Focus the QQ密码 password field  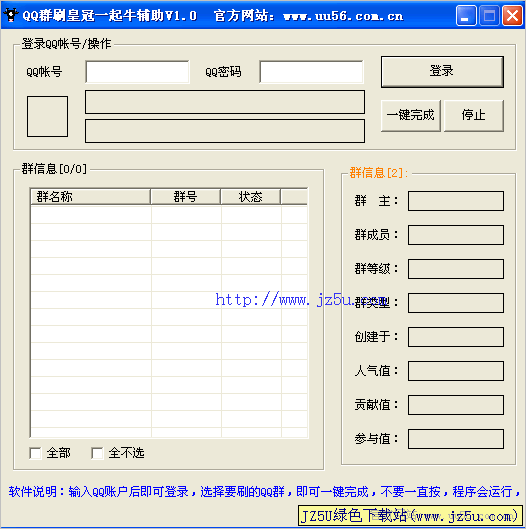tap(311, 72)
